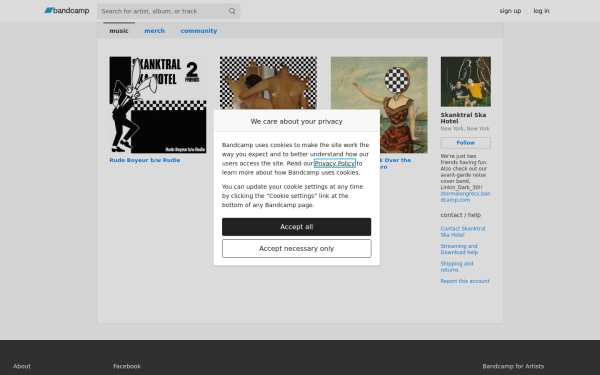Open the Rude Boyeur b/w Rudie album cover
This screenshot has width=600, height=375.
click(x=158, y=105)
